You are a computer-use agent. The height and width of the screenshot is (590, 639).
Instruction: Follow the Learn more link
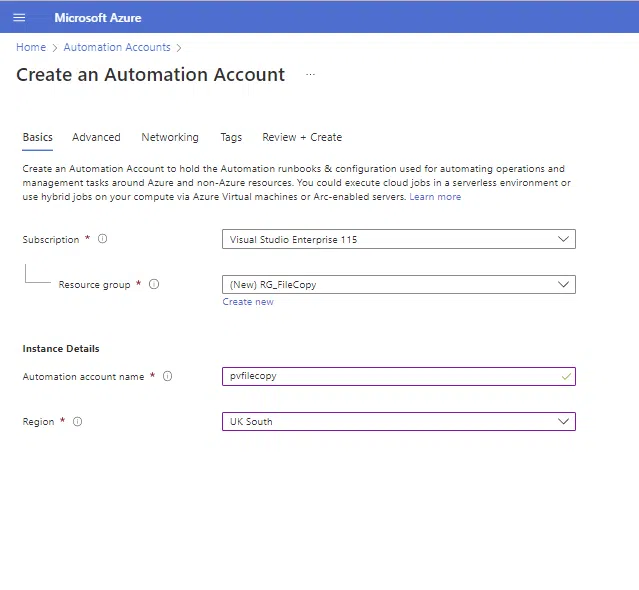(x=435, y=197)
